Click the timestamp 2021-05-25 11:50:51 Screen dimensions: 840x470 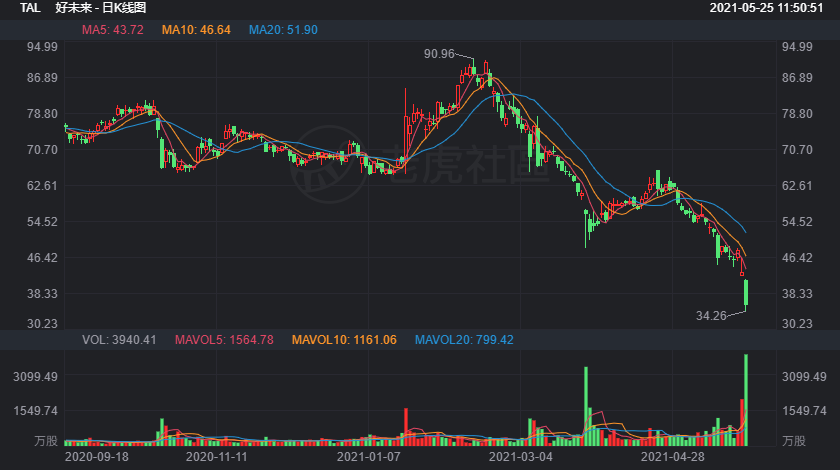[766, 8]
